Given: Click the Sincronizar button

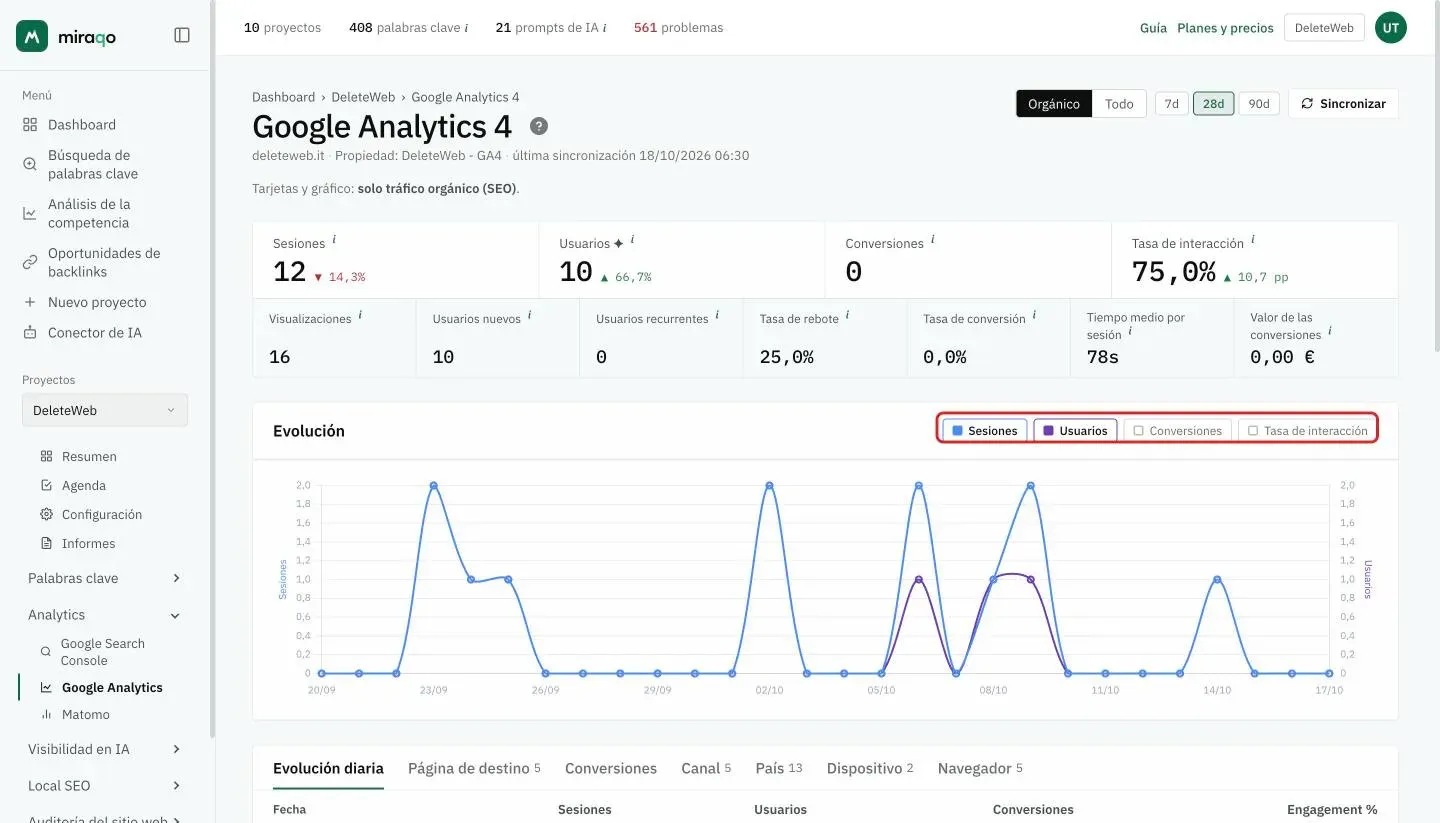Looking at the screenshot, I should [x=1343, y=104].
